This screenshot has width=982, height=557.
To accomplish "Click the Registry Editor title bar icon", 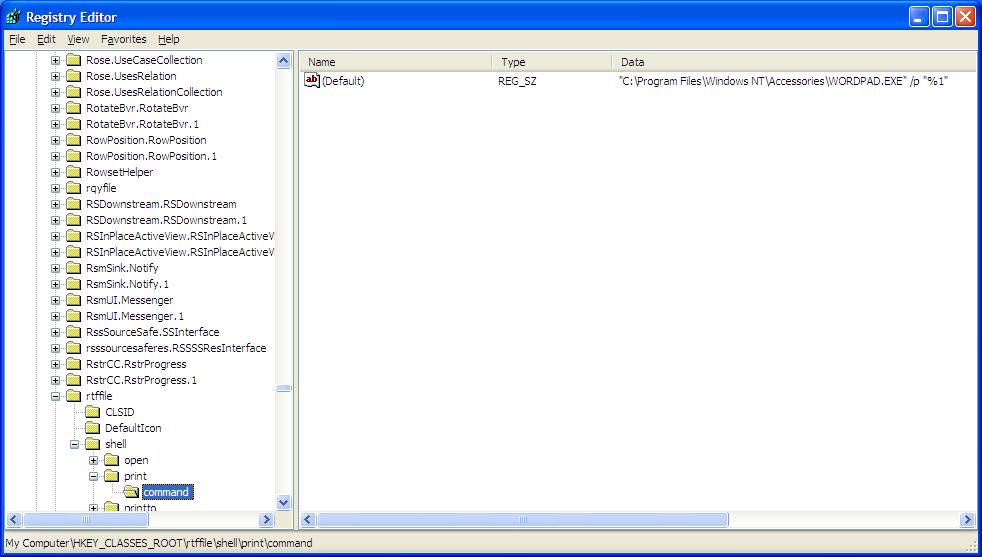I will coord(14,16).
